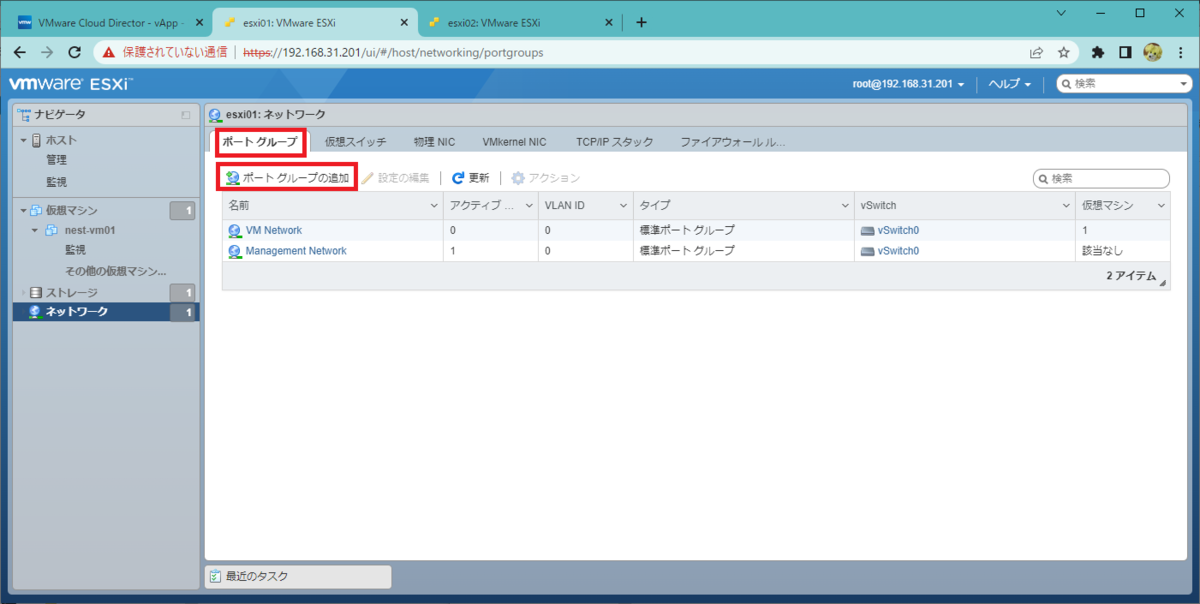Toggle the Chrome side panel icon
Screen dimensions: 1200x604
1125,52
